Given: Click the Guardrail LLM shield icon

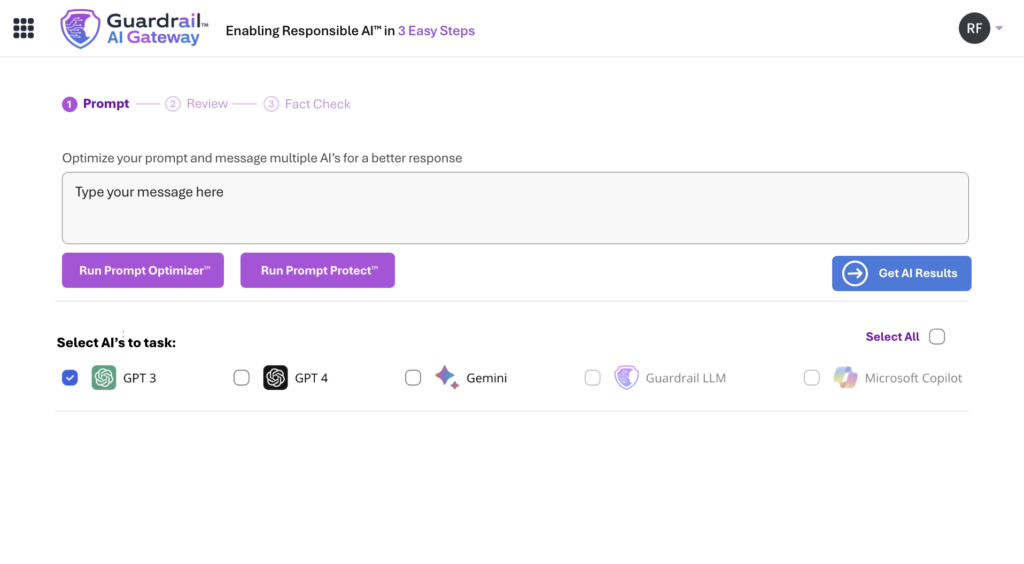Looking at the screenshot, I should [x=626, y=378].
